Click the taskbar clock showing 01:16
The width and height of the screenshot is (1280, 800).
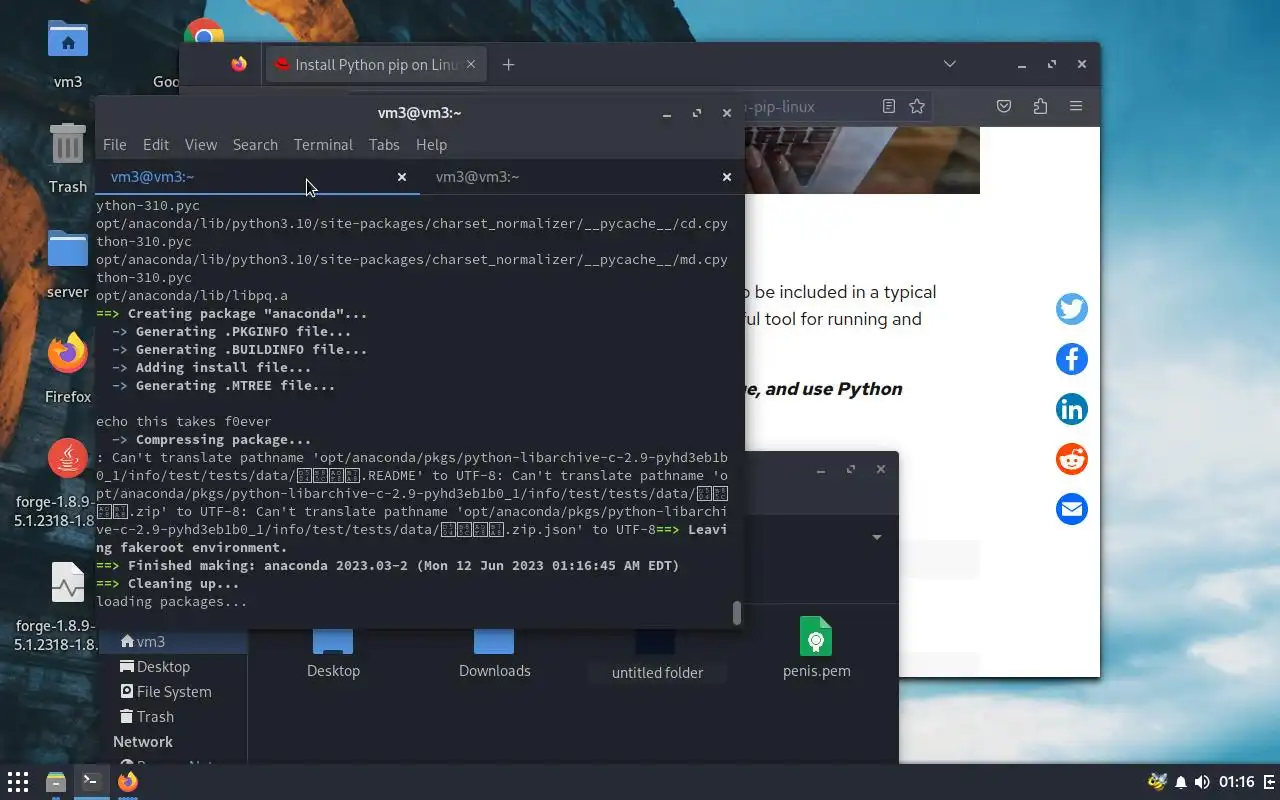click(x=1237, y=782)
